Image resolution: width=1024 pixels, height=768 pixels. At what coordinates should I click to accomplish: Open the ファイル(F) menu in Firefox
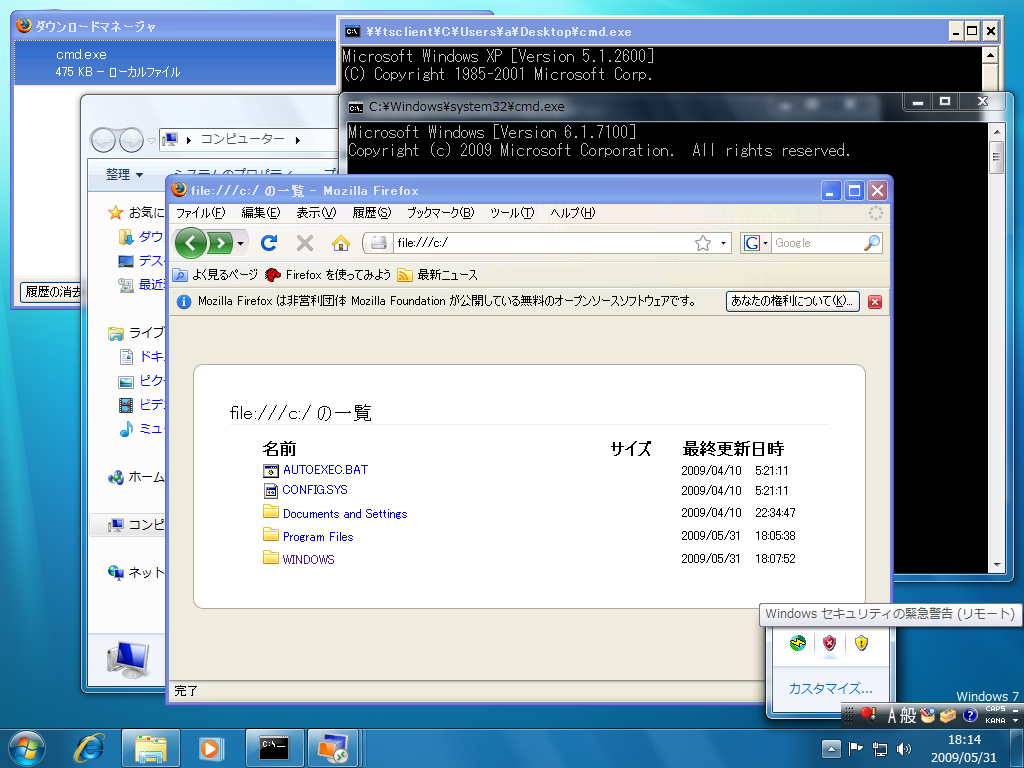[x=200, y=213]
